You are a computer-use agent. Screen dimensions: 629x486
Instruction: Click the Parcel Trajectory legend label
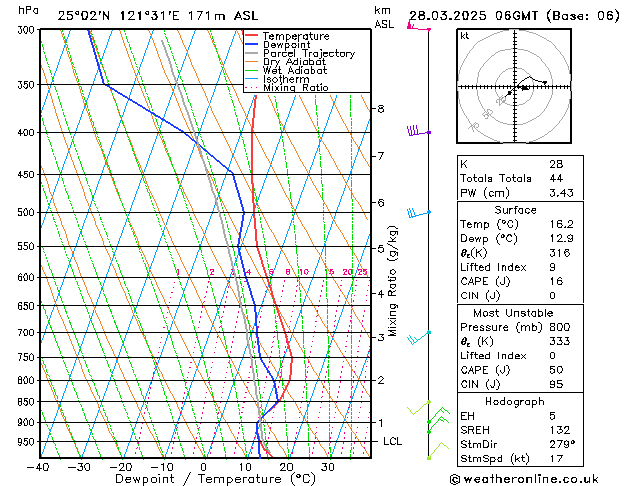[309, 53]
